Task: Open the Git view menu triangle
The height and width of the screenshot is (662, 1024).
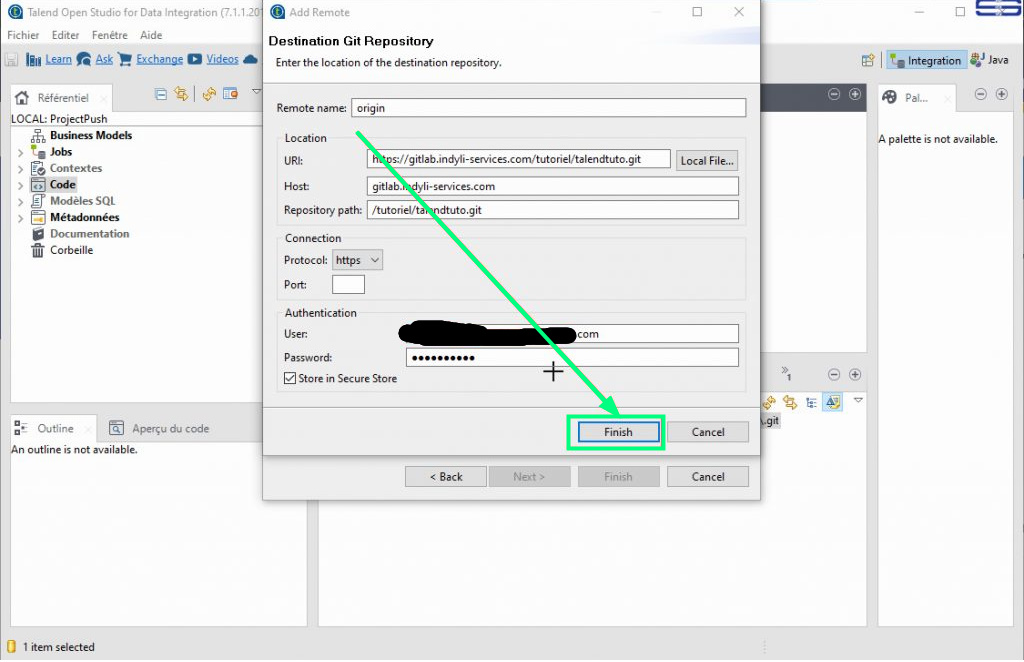Action: point(859,400)
